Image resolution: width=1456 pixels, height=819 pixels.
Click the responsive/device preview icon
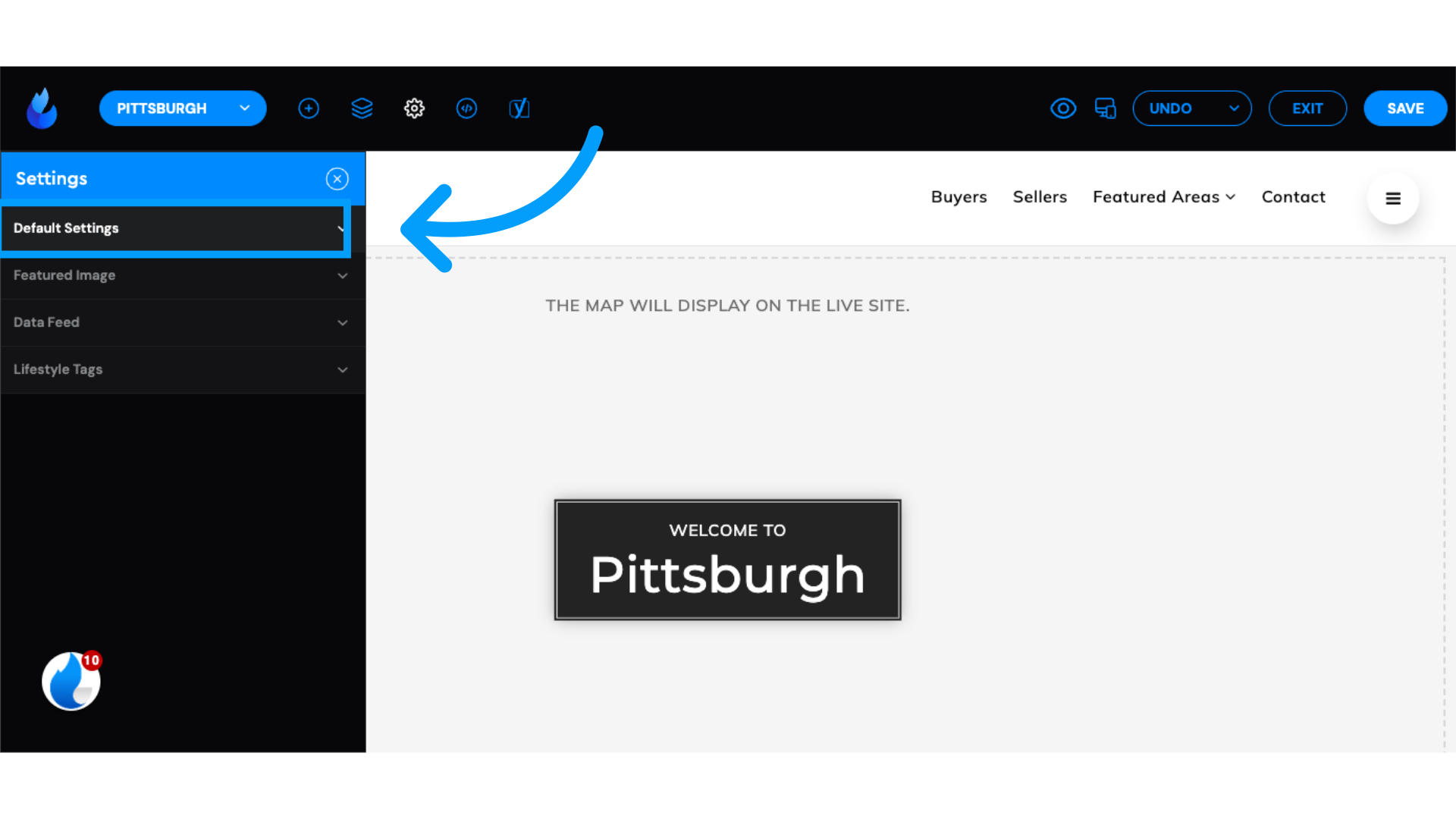click(x=1106, y=108)
